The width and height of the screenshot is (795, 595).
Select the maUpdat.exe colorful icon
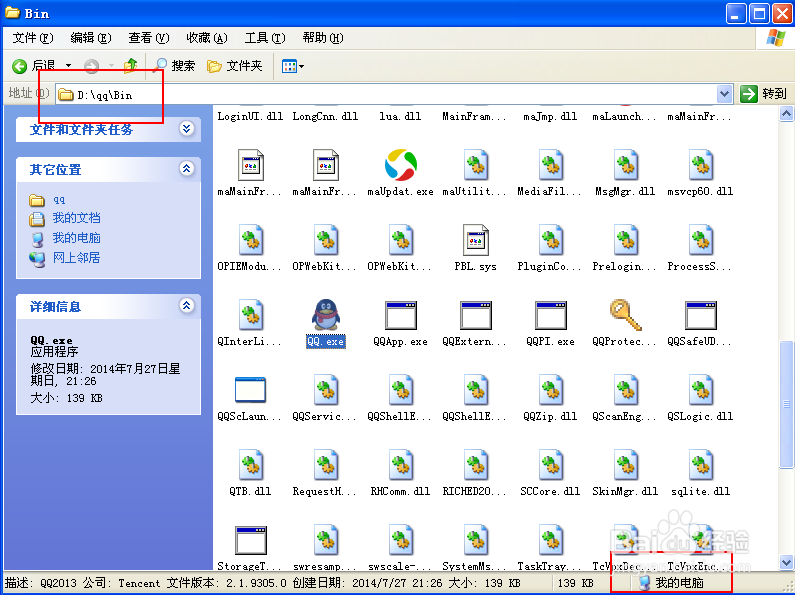[x=401, y=165]
